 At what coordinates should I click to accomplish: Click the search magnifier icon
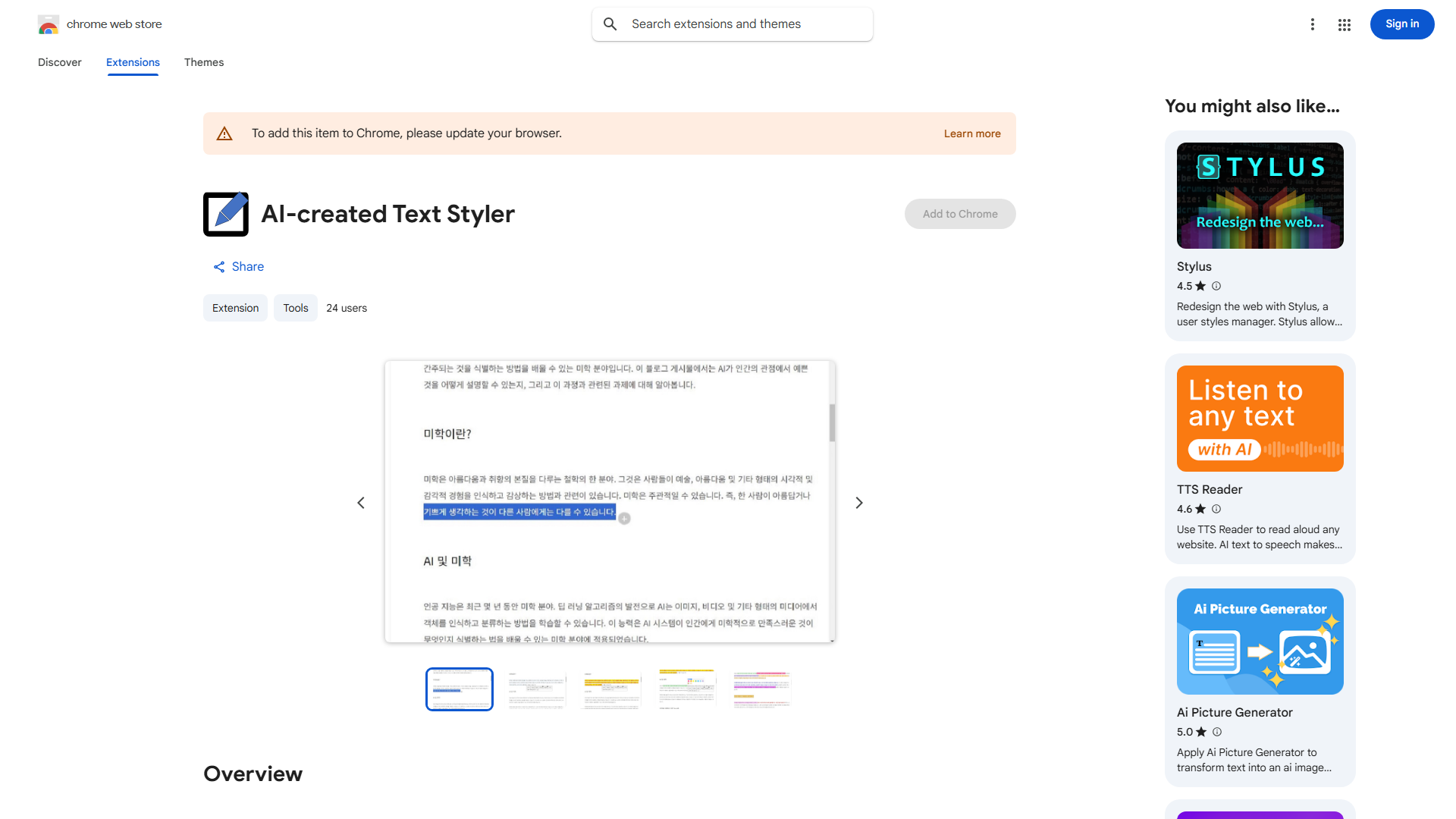pyautogui.click(x=610, y=24)
